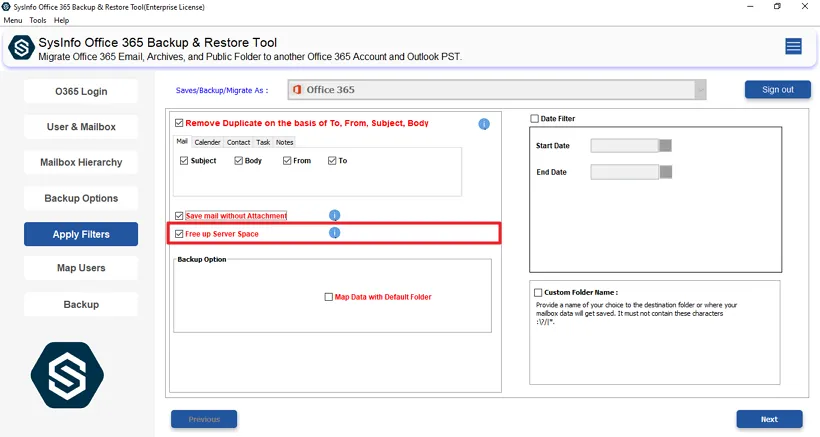Click the Start Date input field

(x=624, y=146)
